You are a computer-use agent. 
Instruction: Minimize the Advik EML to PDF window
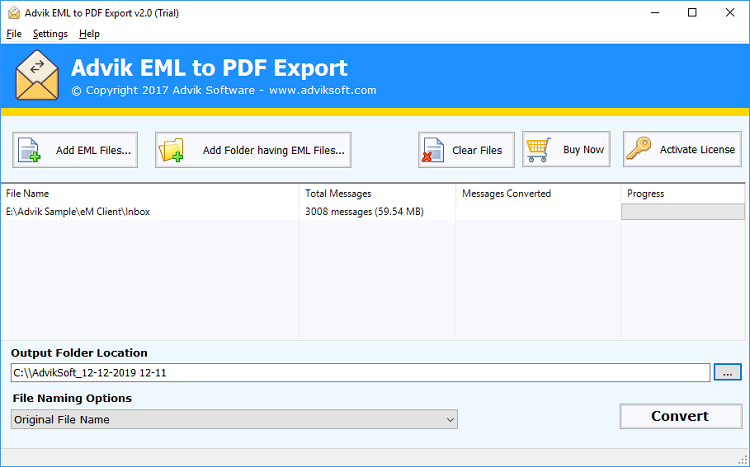click(x=655, y=12)
